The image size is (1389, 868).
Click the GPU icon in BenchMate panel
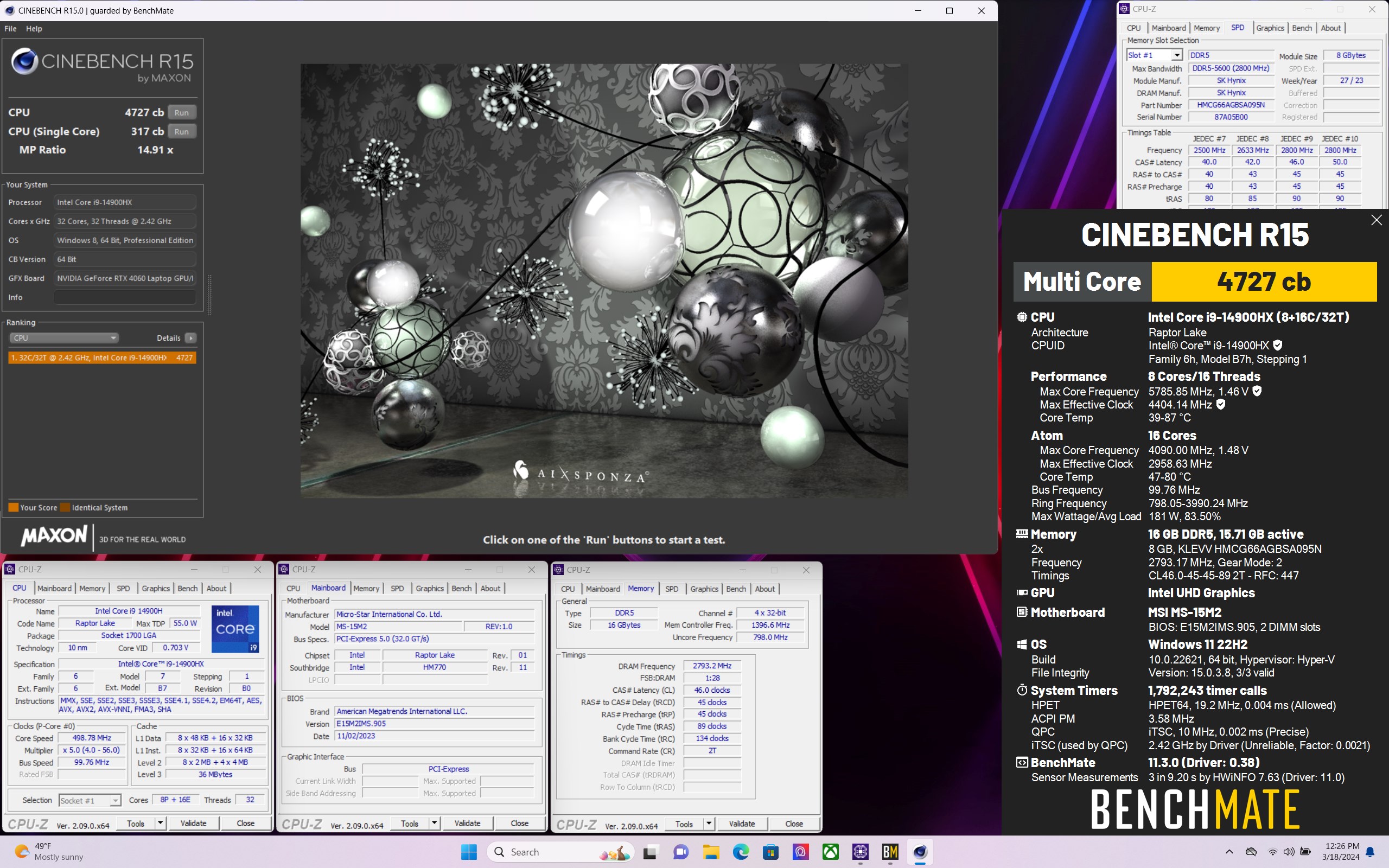point(1022,592)
